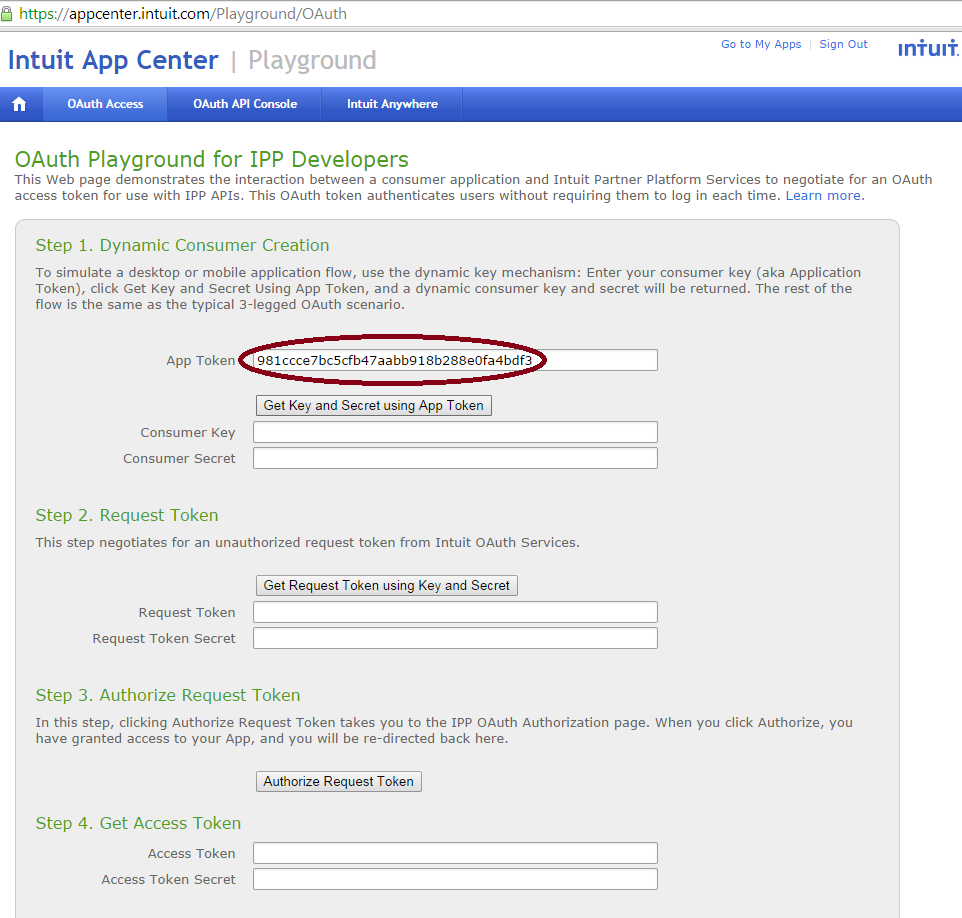Click the Intuit App Center title
Viewport: 962px width, 918px height.
click(x=113, y=60)
